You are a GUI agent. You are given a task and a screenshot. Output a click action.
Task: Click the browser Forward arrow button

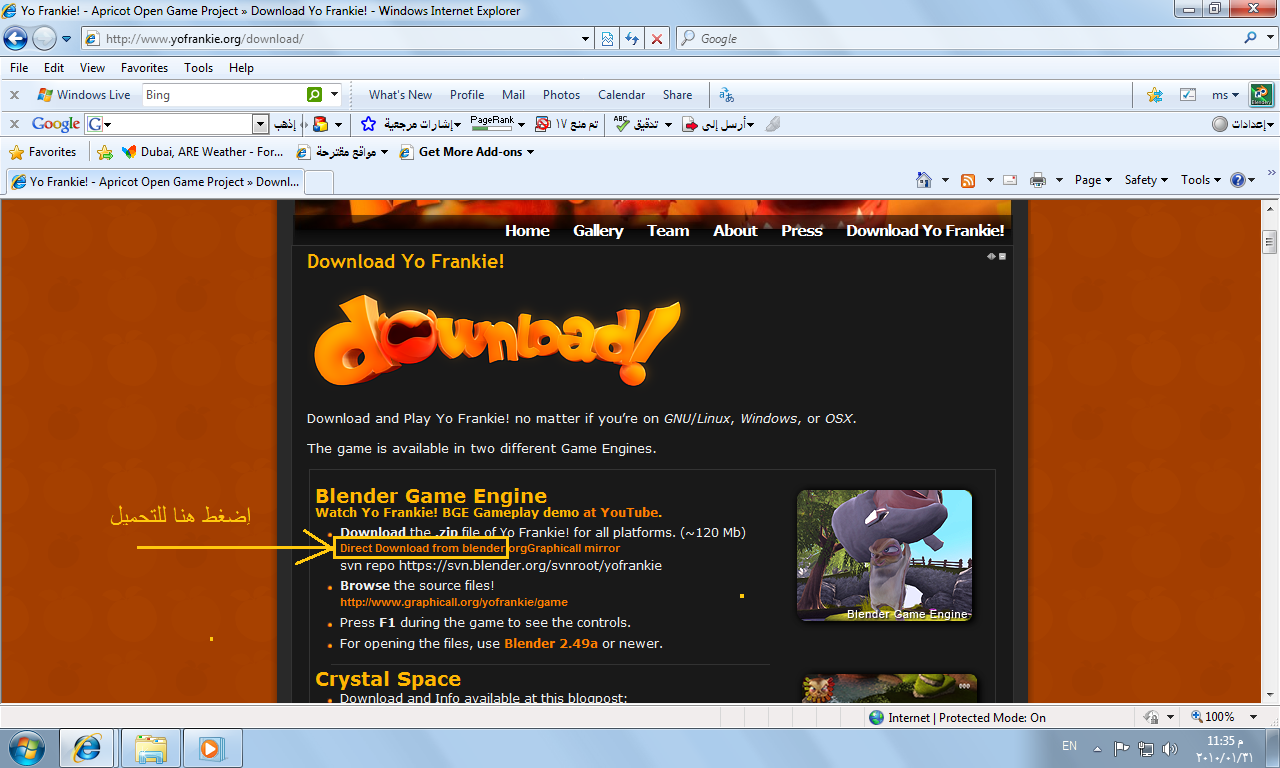45,38
